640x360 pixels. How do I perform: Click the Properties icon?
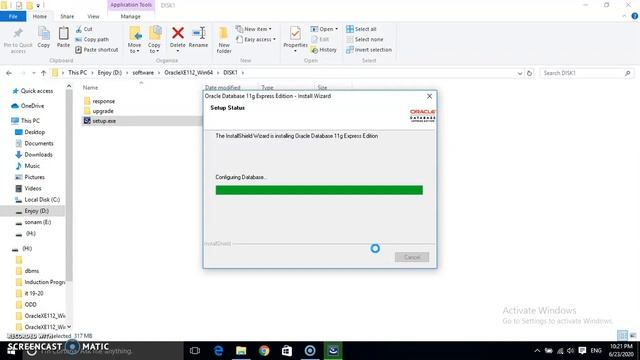pyautogui.click(x=295, y=33)
